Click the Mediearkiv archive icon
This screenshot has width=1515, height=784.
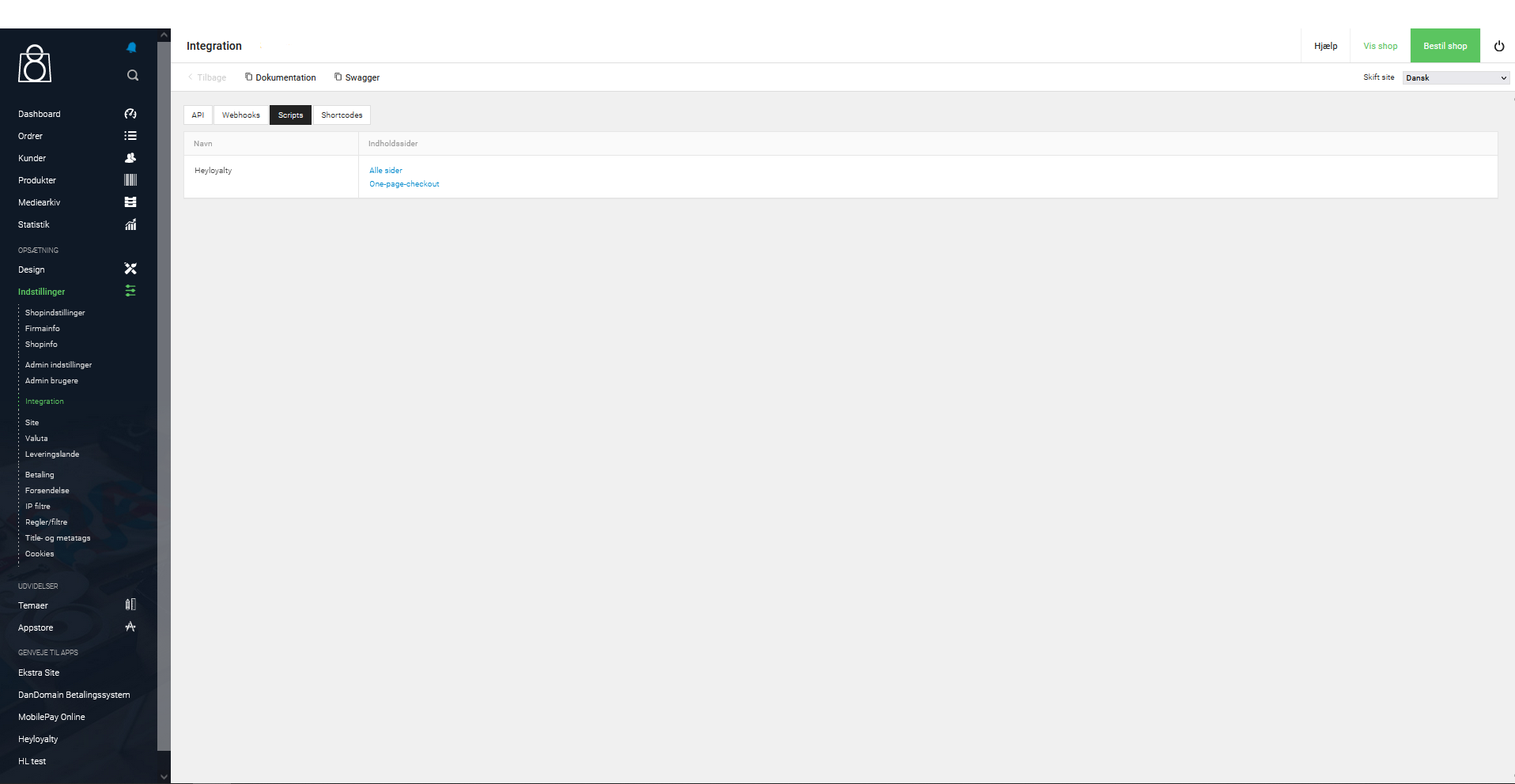pos(130,202)
